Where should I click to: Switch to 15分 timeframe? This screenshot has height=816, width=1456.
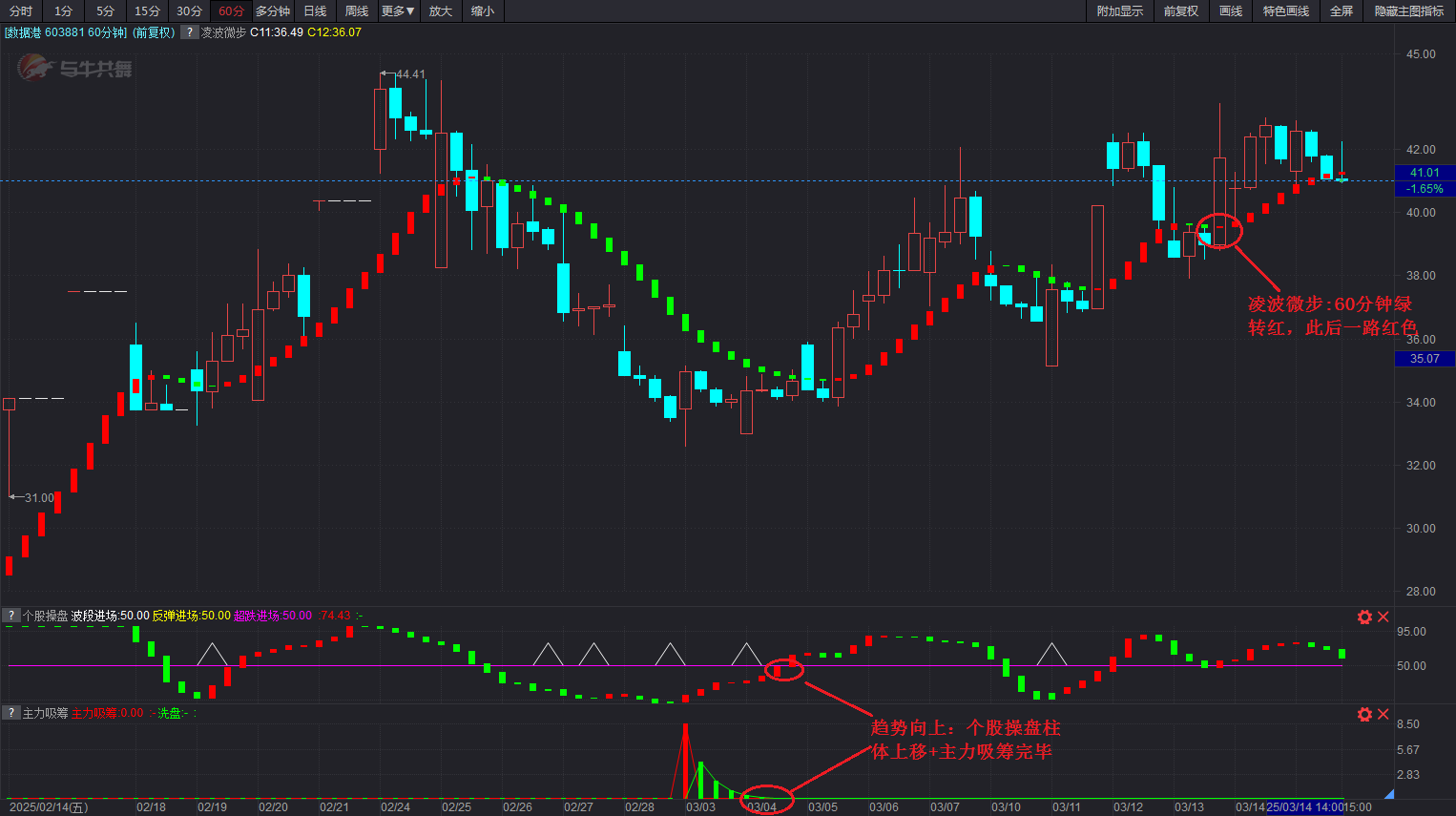[148, 11]
